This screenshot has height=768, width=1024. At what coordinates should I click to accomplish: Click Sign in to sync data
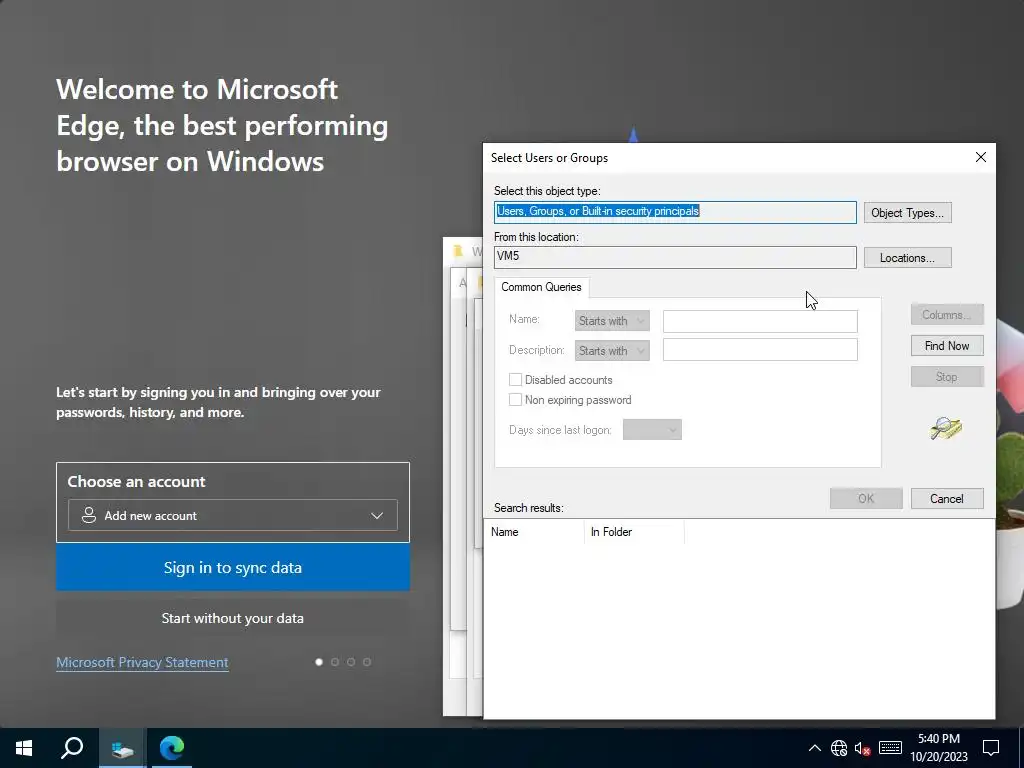coord(233,568)
